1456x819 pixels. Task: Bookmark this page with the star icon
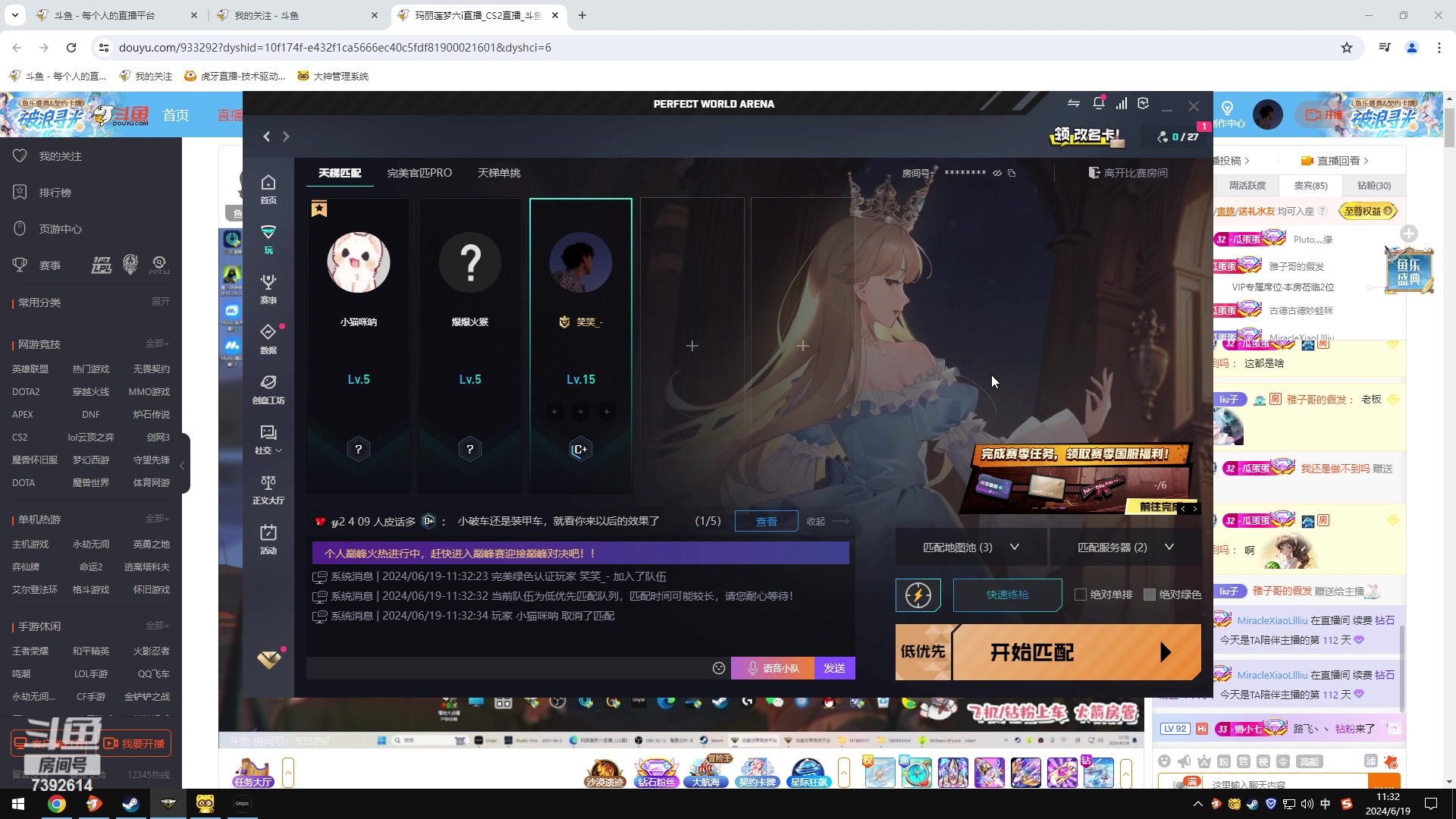coord(1347,48)
